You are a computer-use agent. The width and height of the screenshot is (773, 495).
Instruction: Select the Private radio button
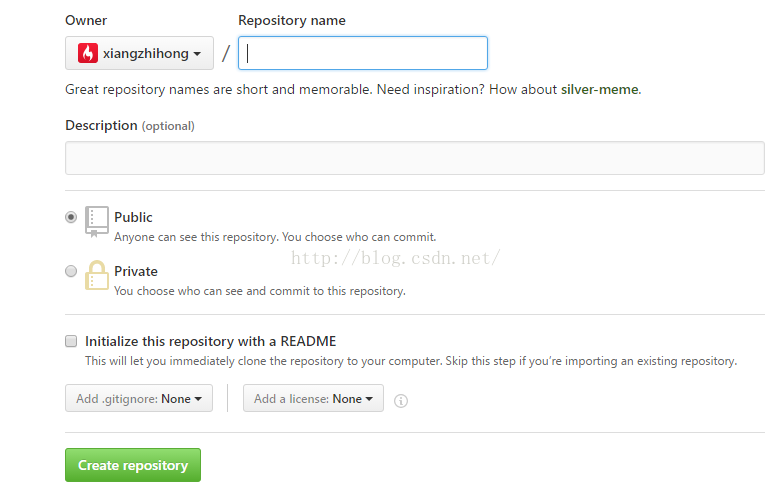point(71,271)
